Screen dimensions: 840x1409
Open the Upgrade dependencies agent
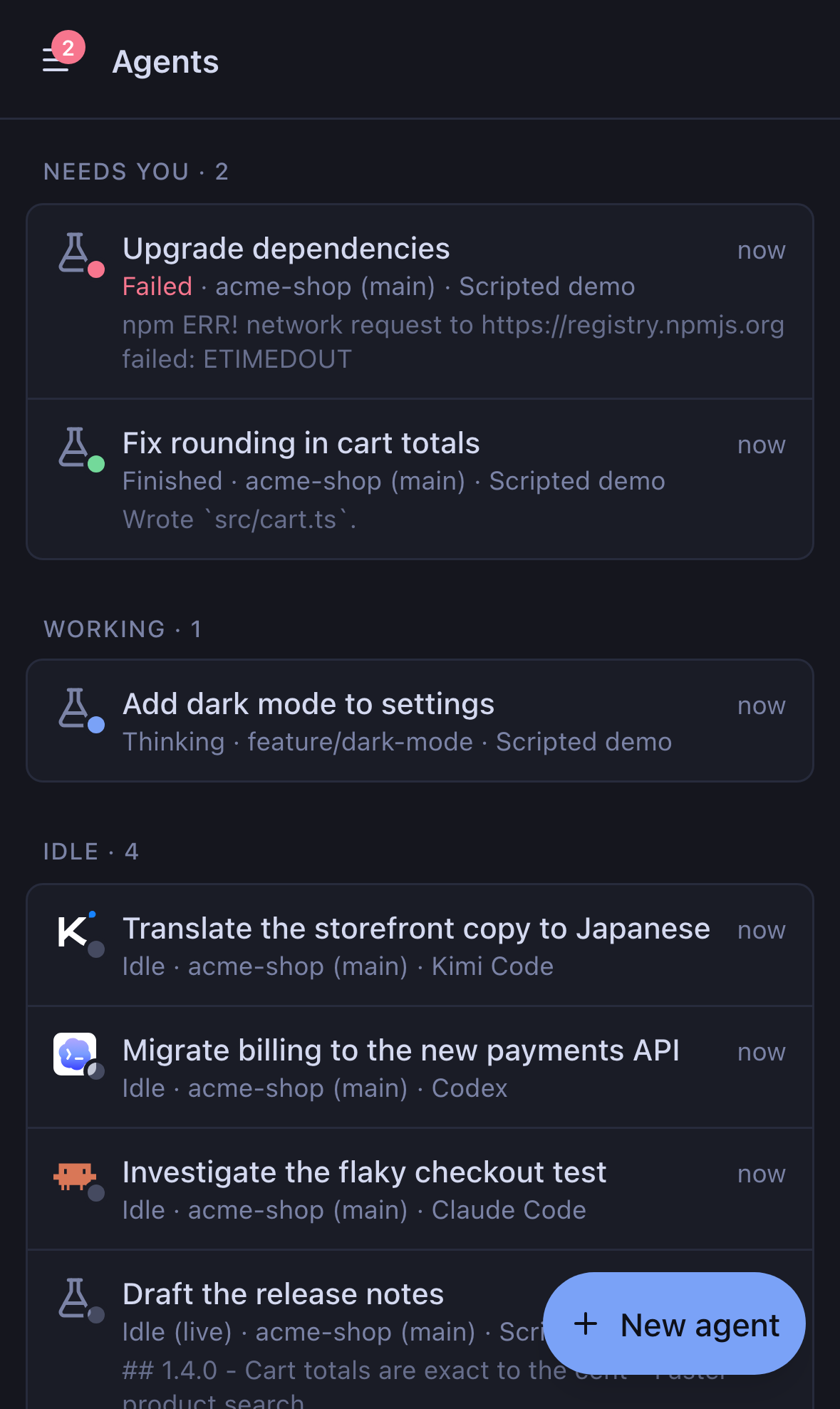click(x=420, y=301)
